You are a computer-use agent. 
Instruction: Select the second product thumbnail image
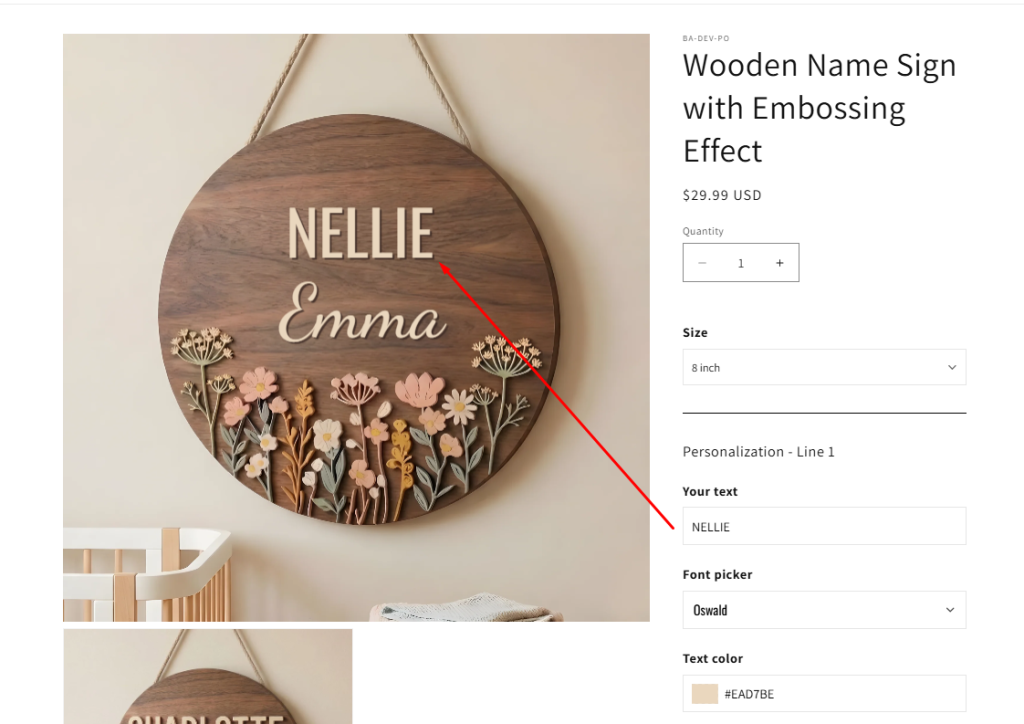(208, 676)
